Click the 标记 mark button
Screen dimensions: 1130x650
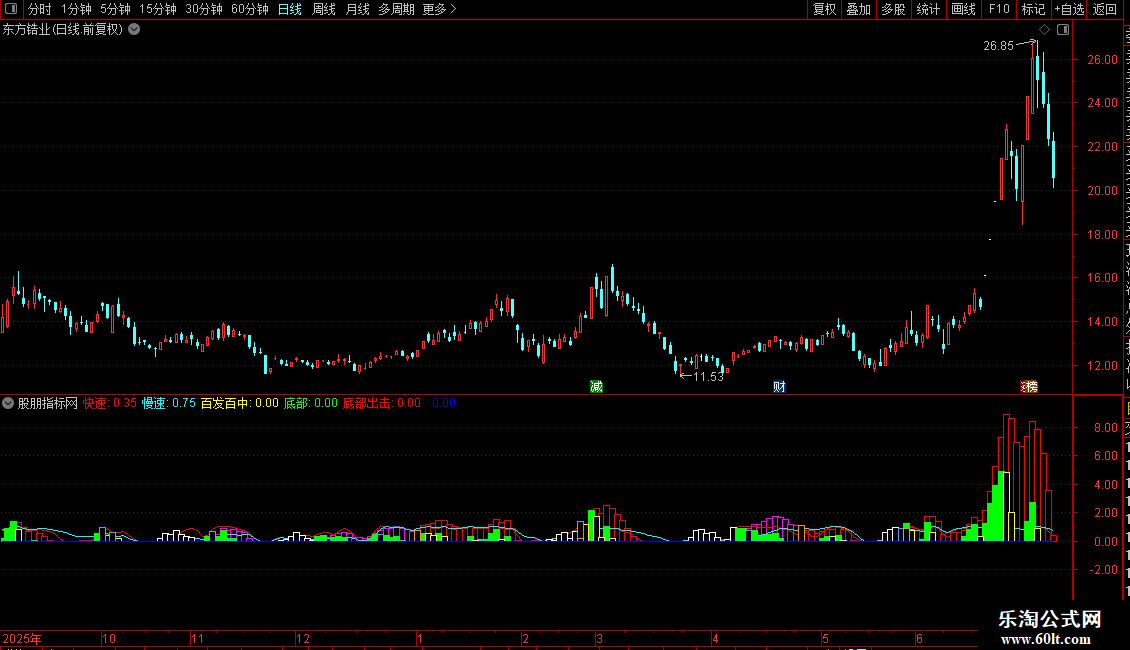click(1033, 9)
